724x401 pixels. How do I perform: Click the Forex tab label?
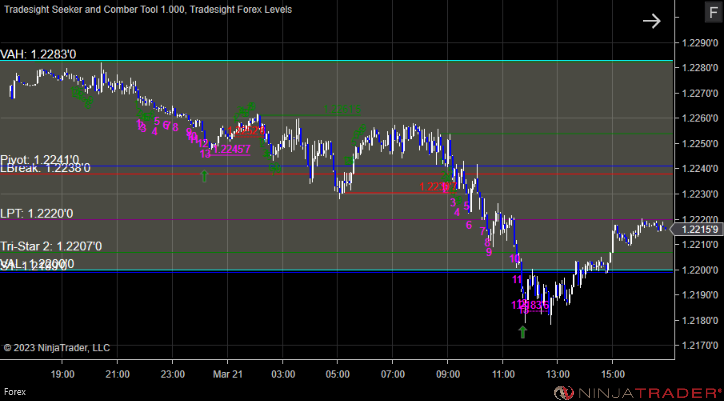coord(15,392)
